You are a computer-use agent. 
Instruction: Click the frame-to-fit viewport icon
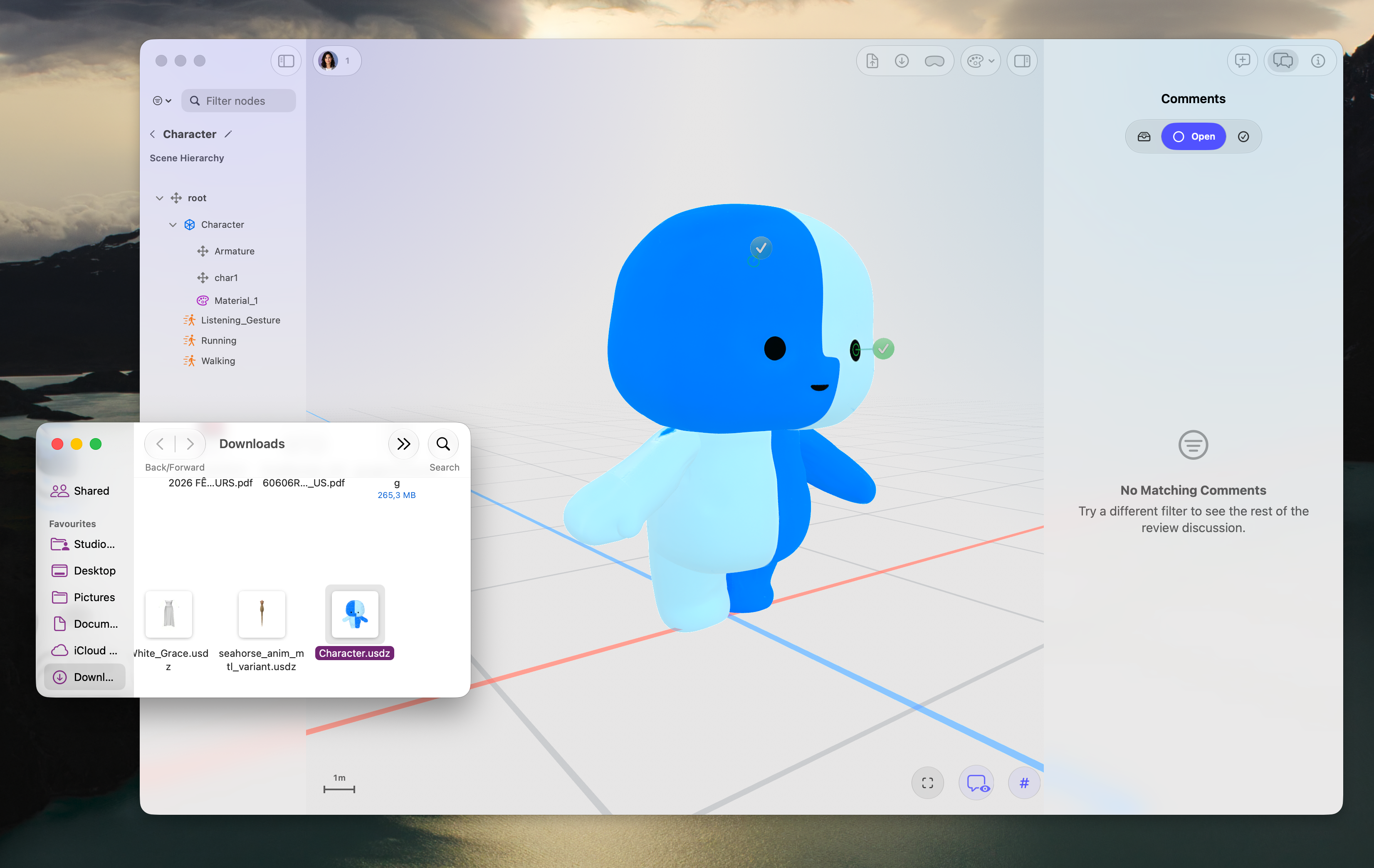coord(927,783)
